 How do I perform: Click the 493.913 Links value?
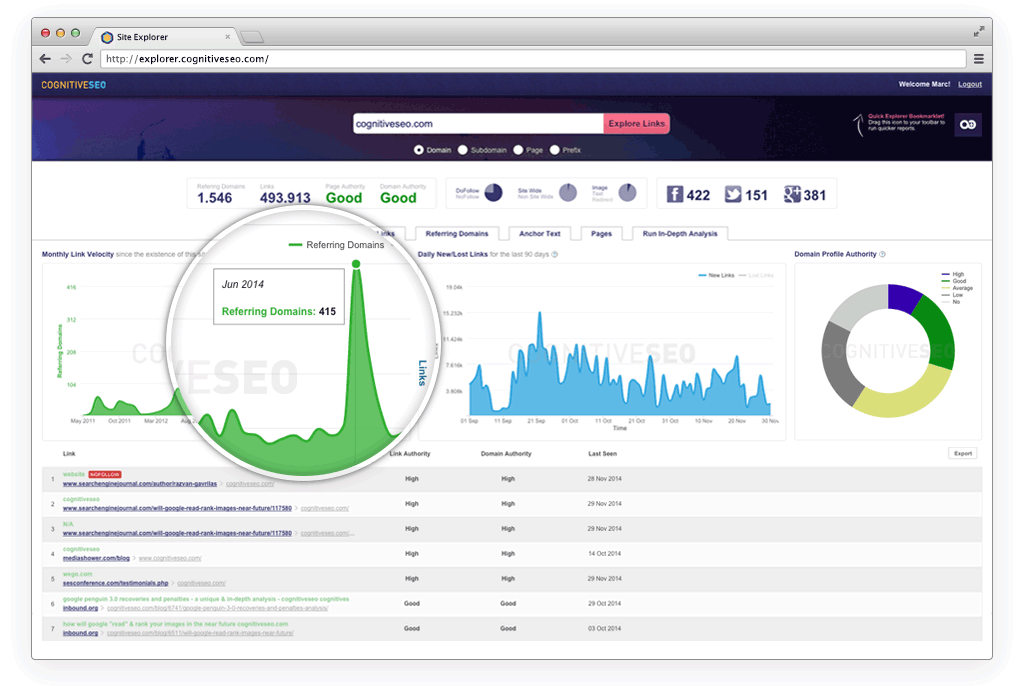coord(285,198)
